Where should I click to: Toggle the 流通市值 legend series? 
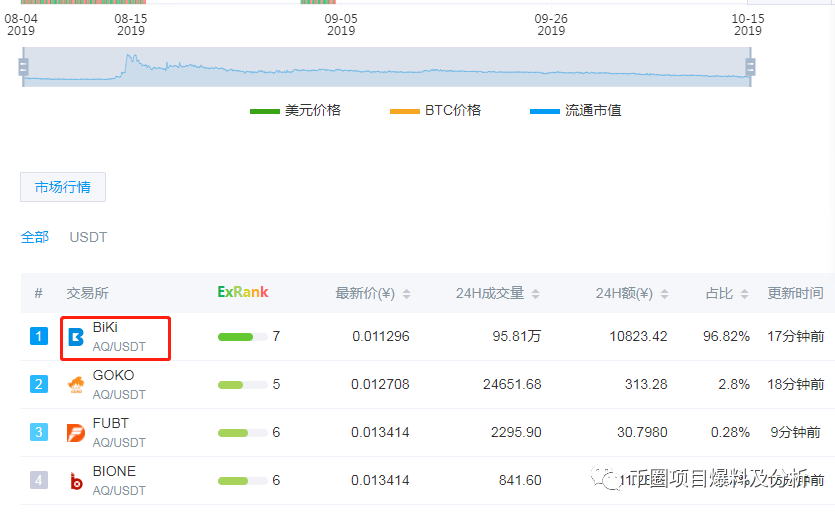click(x=576, y=110)
